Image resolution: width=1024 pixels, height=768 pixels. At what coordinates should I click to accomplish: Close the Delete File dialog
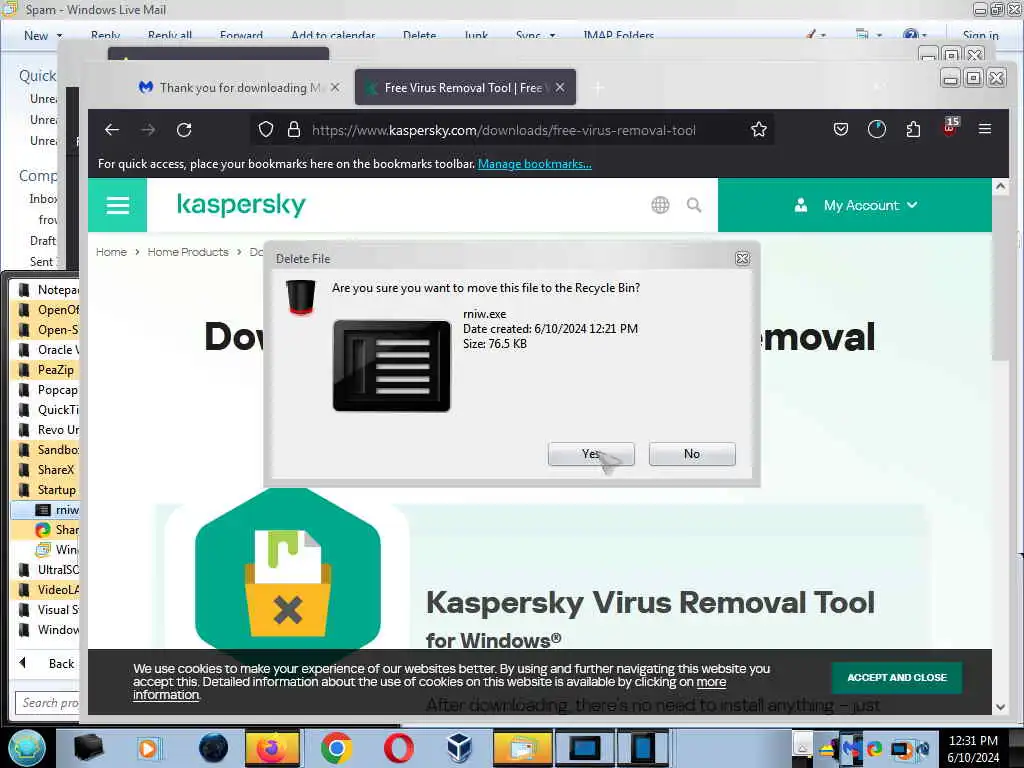(743, 259)
